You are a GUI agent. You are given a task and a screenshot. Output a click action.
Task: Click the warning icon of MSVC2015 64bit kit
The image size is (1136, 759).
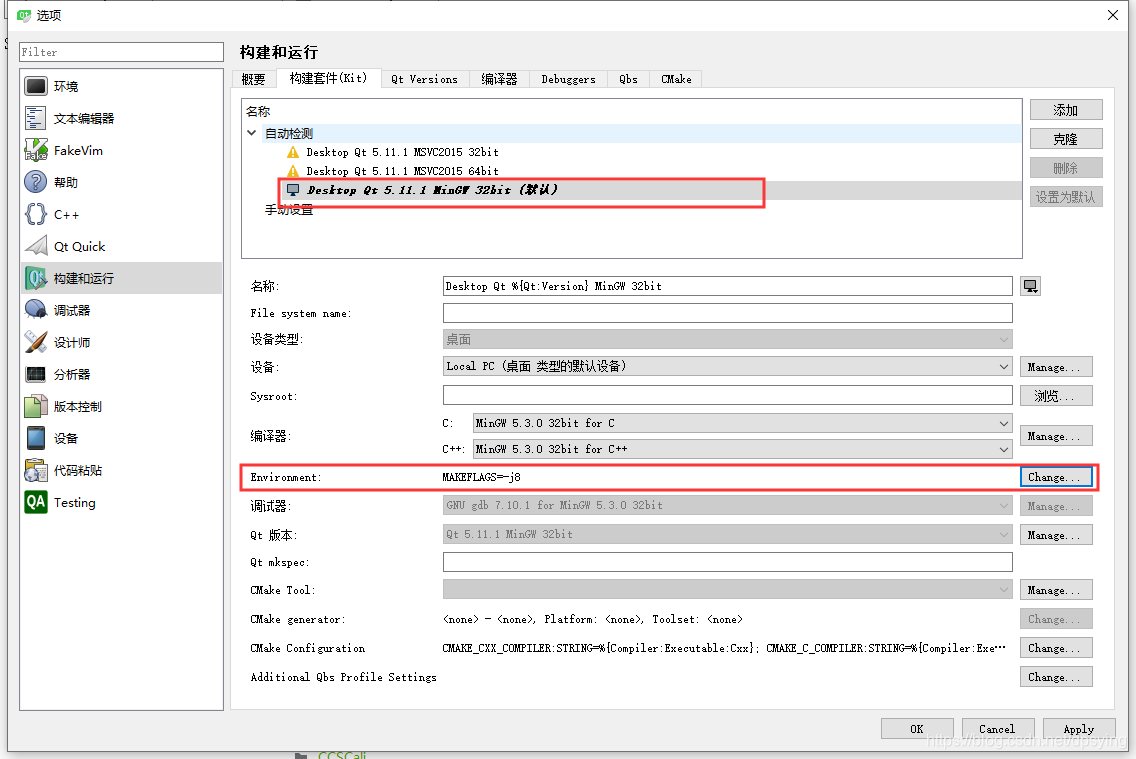293,171
